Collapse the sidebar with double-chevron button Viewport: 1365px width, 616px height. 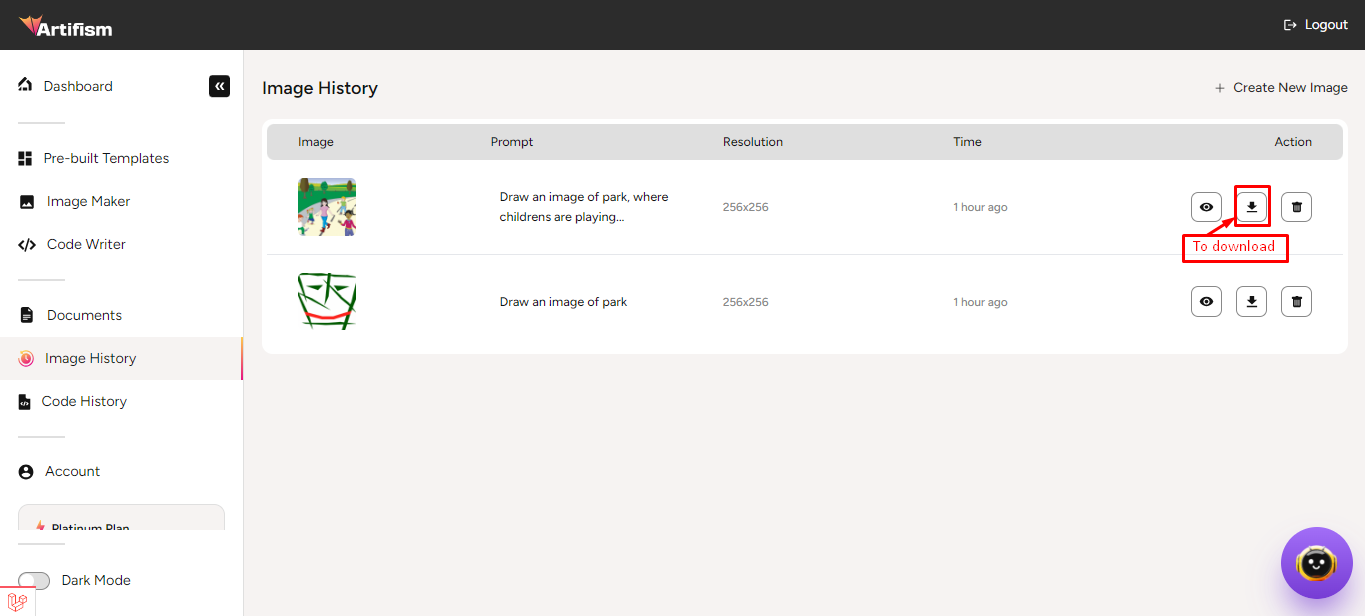pos(219,86)
